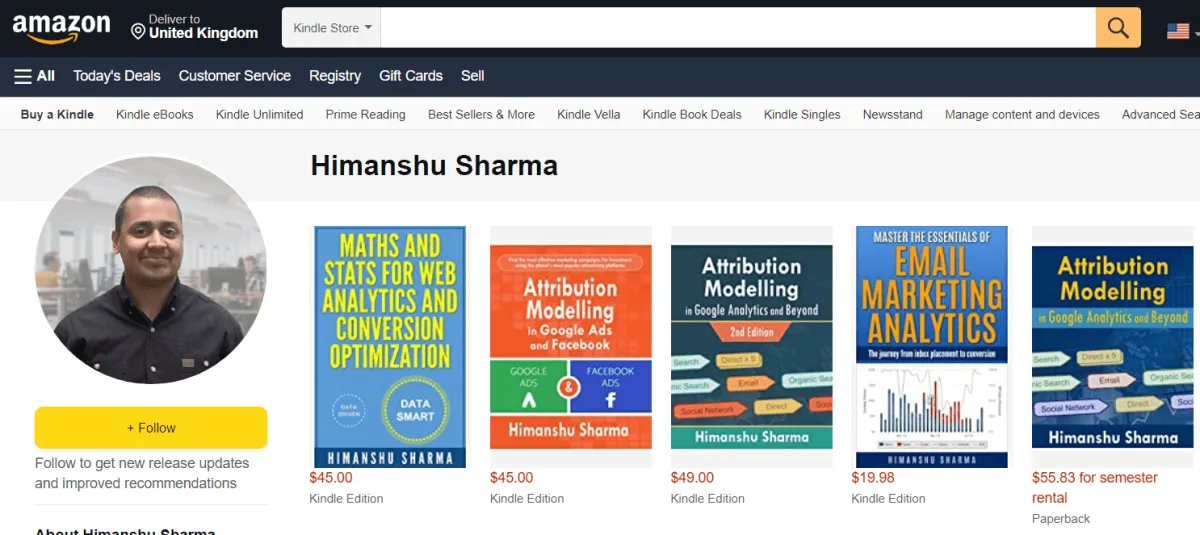Open Manage content and devices
This screenshot has height=535, width=1200.
1022,114
